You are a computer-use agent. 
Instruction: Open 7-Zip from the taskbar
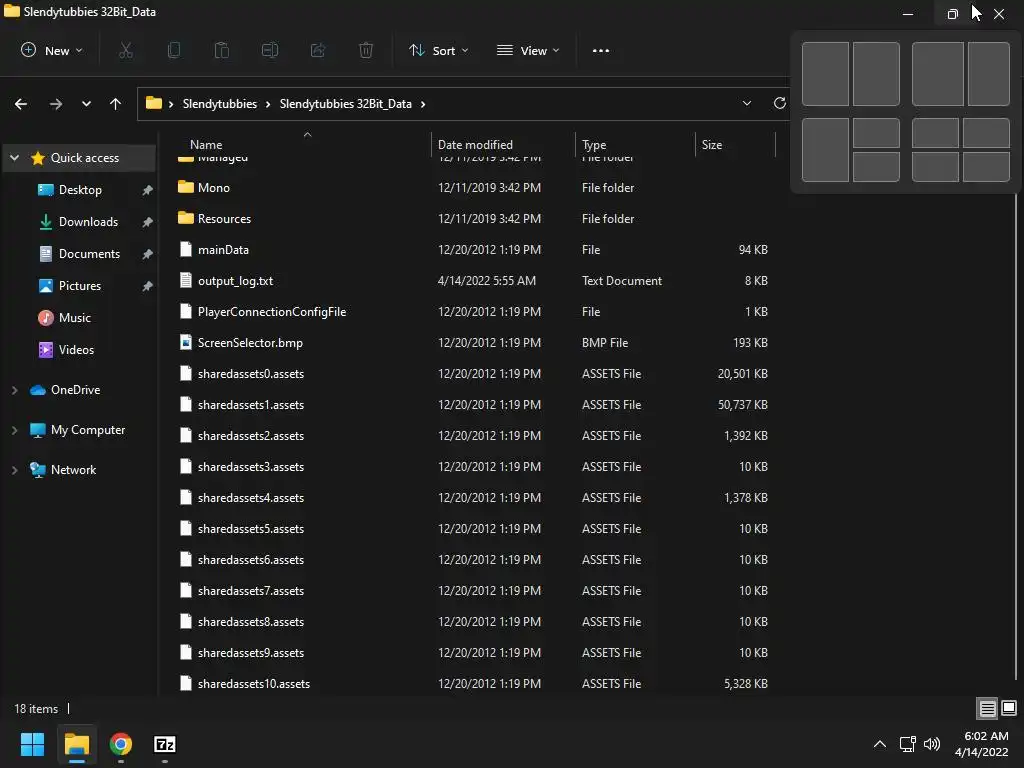point(165,744)
